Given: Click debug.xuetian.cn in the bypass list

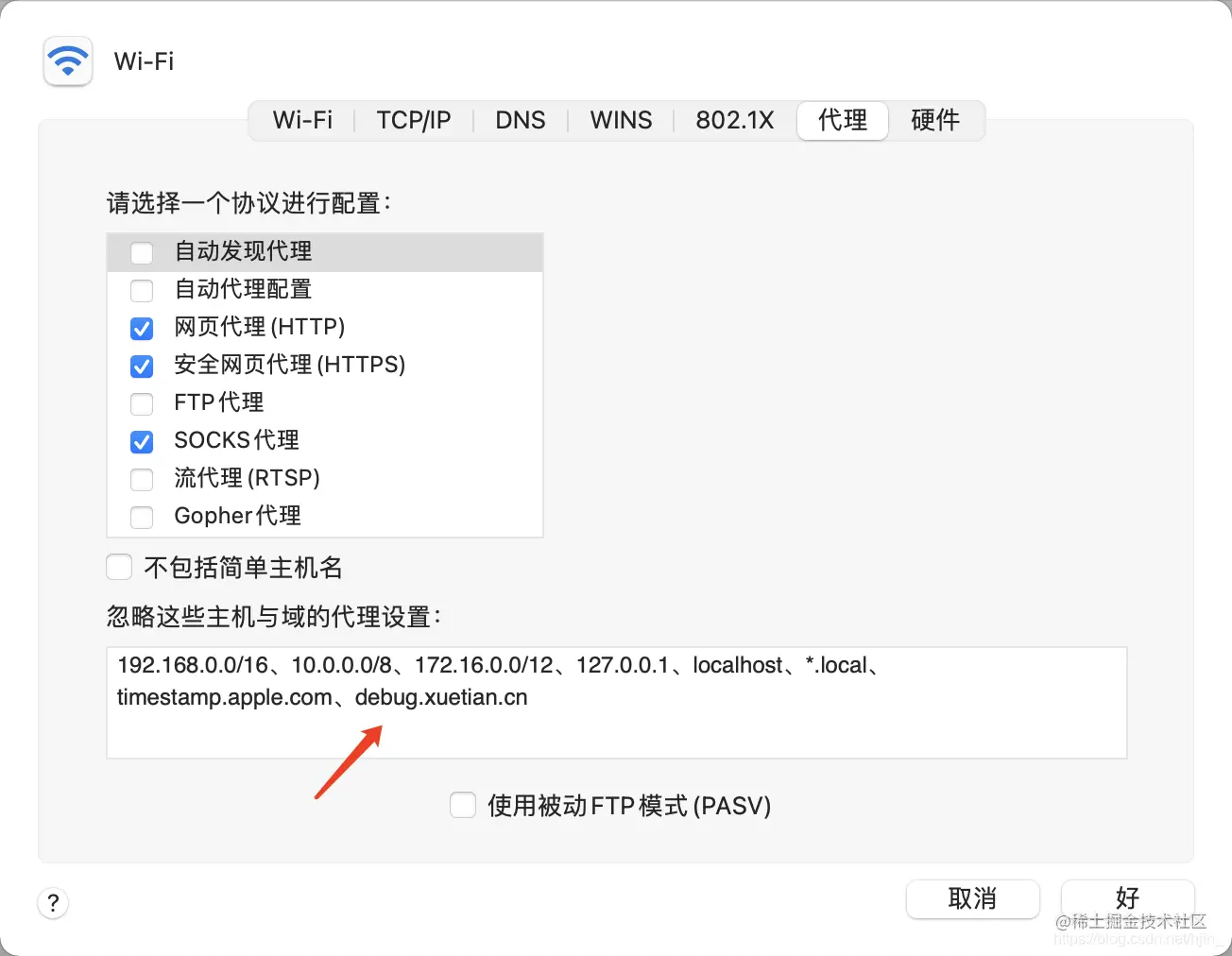Looking at the screenshot, I should coord(441,697).
